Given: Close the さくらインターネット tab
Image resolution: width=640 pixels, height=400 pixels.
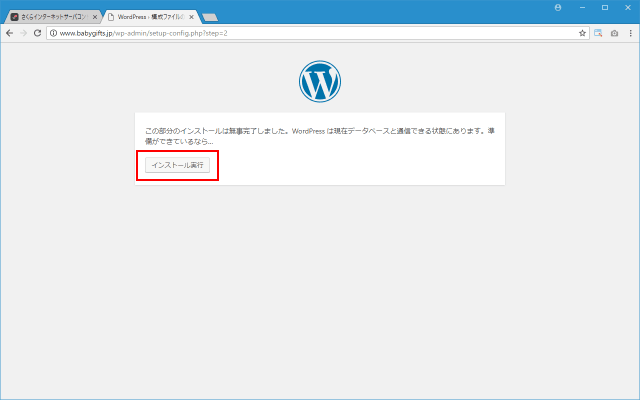Looking at the screenshot, I should click(x=95, y=17).
